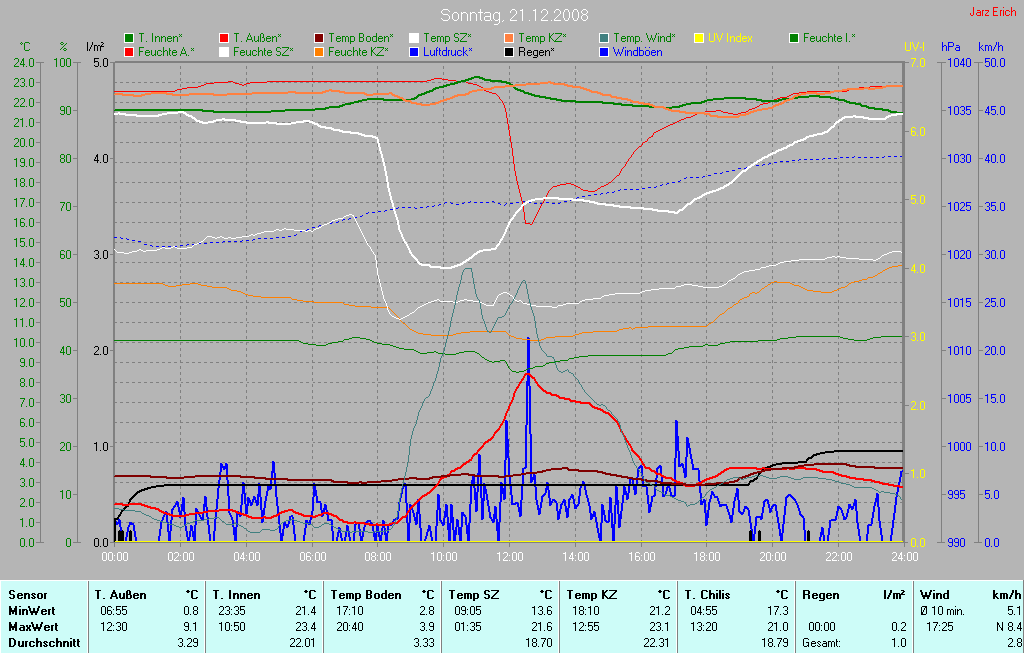This screenshot has height=653, width=1024.
Task: Click the Jarz Erich author label
Action: (x=993, y=12)
